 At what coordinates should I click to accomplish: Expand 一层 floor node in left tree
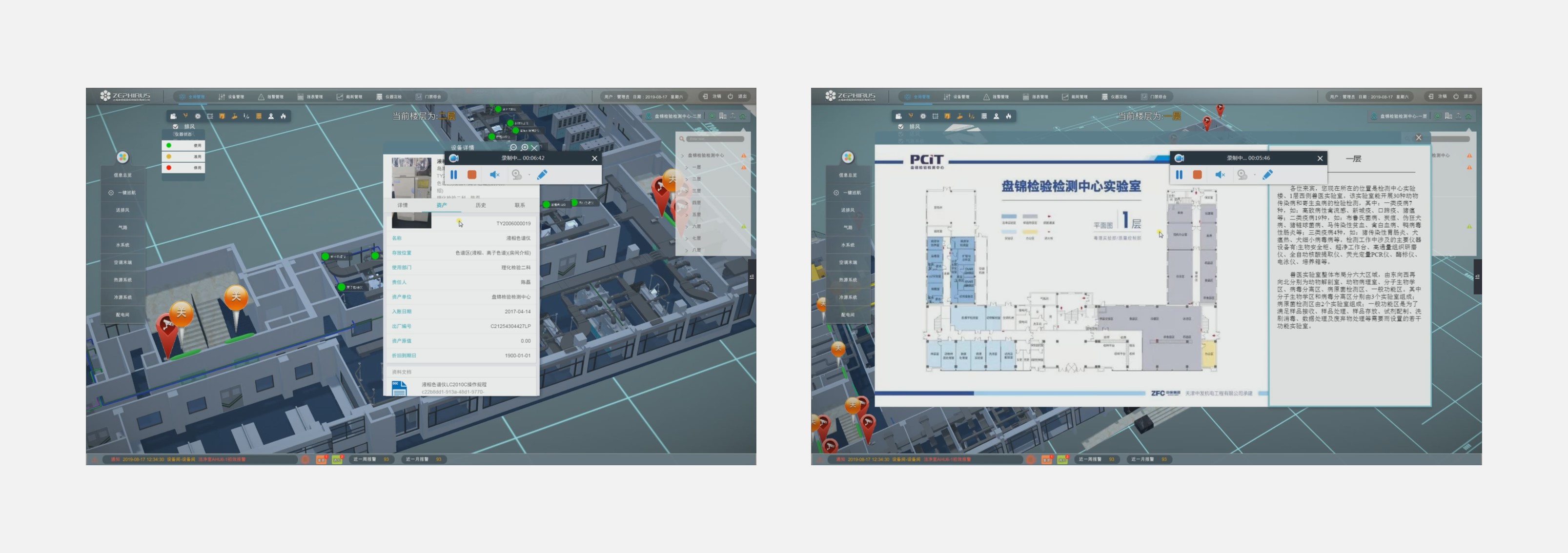click(x=687, y=167)
